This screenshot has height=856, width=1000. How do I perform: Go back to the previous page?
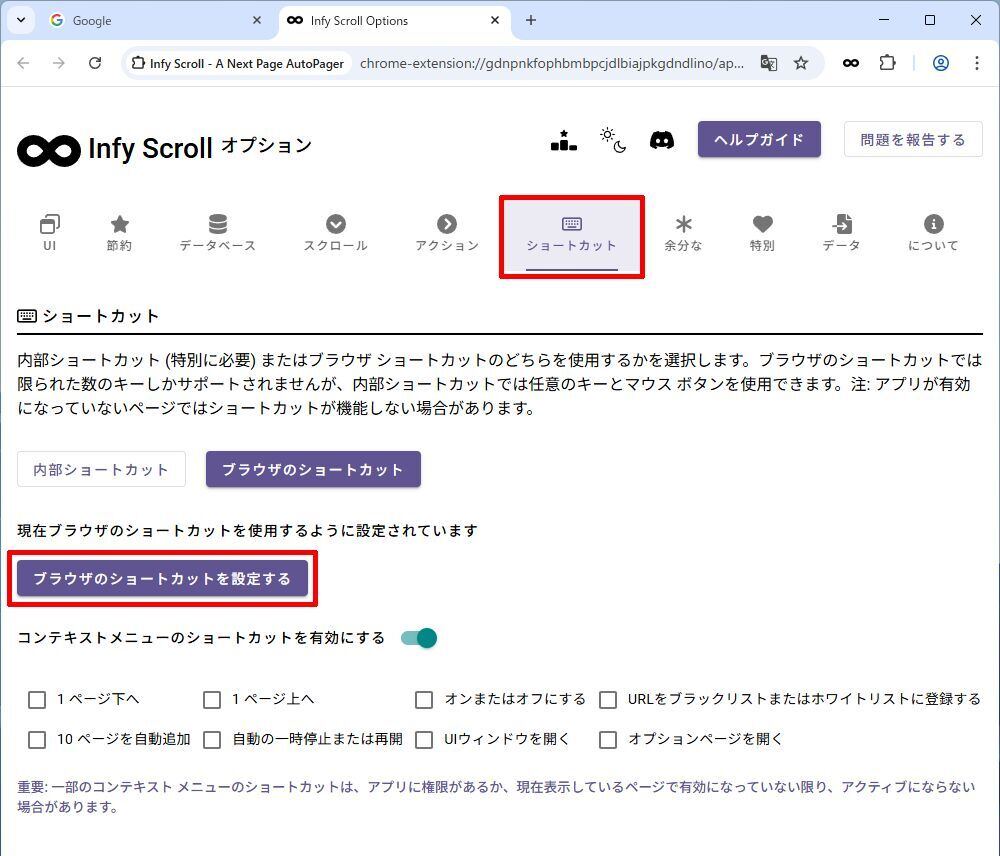pos(24,63)
